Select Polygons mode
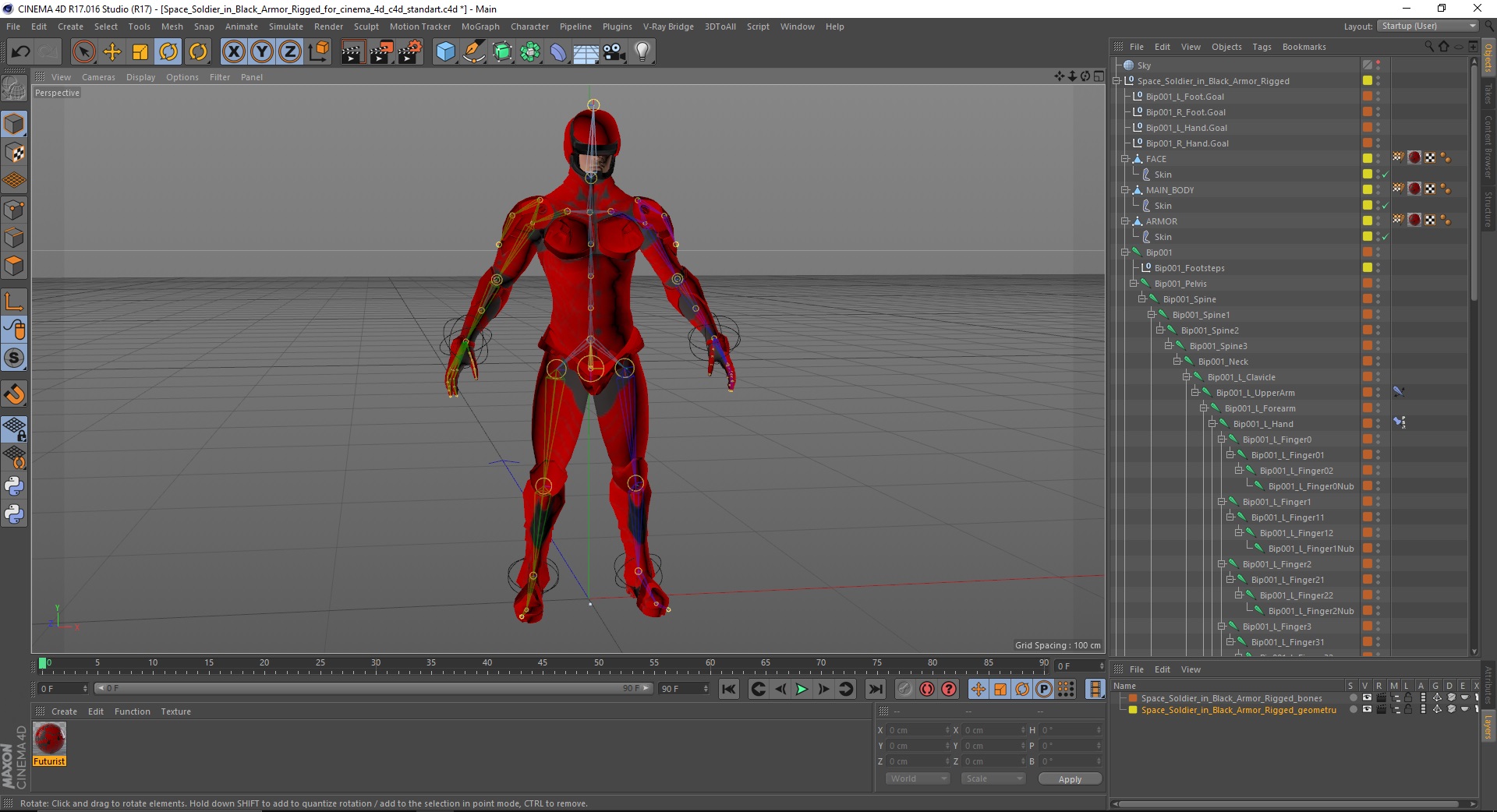This screenshot has width=1497, height=812. point(14,266)
